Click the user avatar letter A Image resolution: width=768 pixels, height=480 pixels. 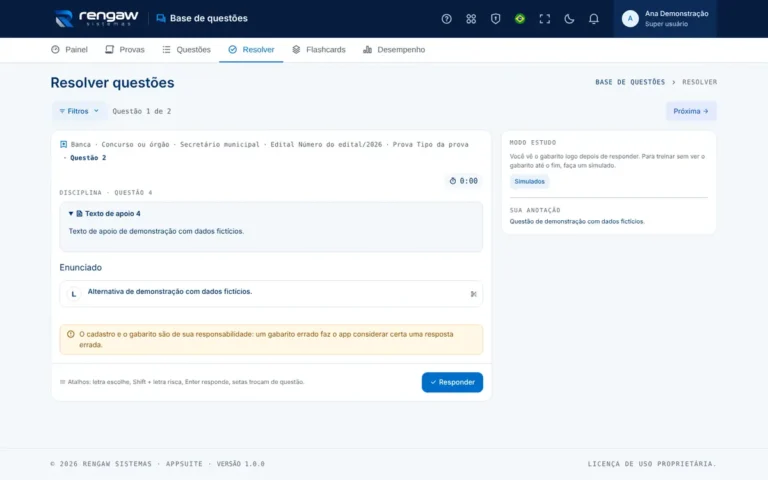630,19
